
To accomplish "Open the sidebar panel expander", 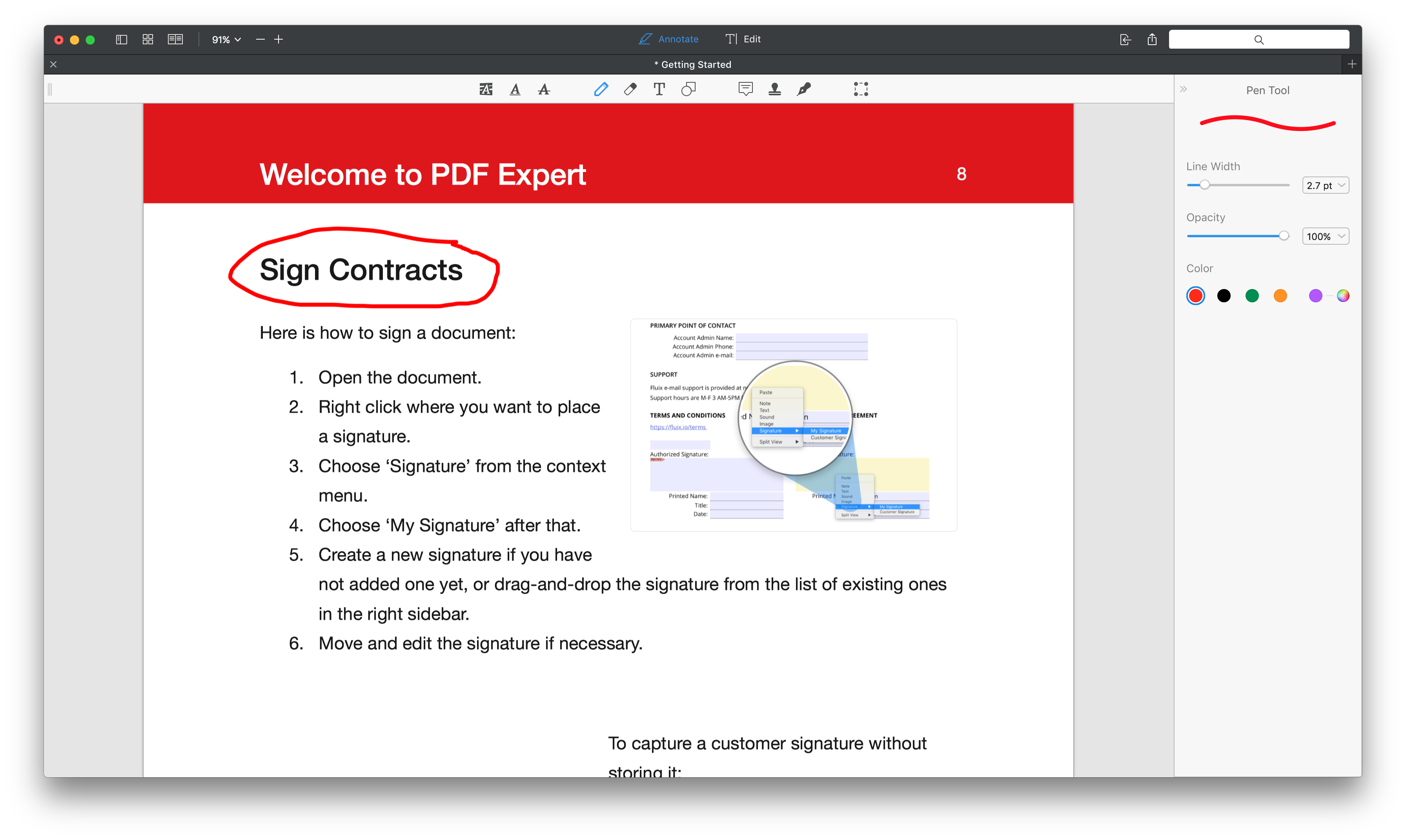I will coord(1184,90).
